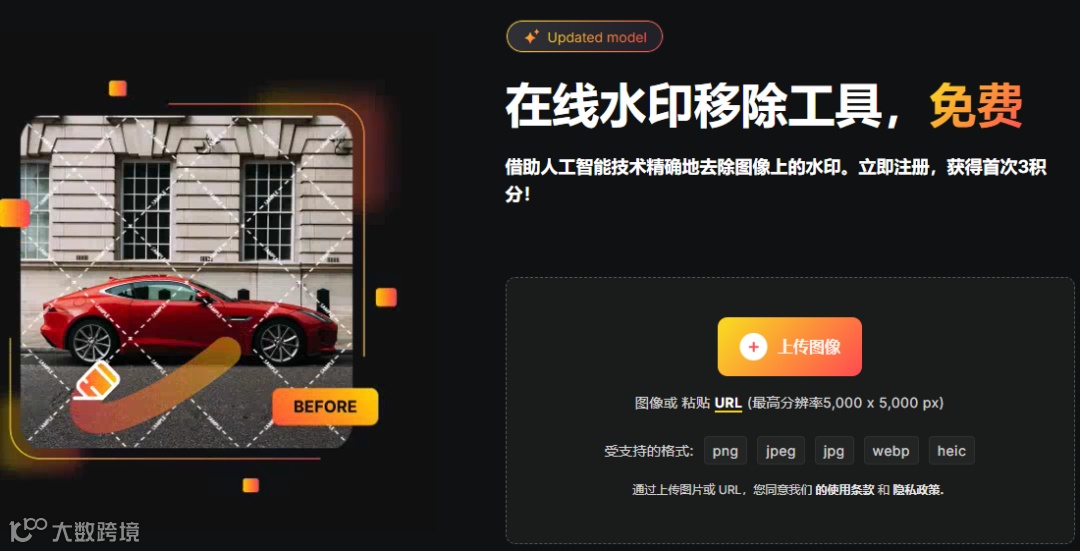Select the heic format tag

952,451
